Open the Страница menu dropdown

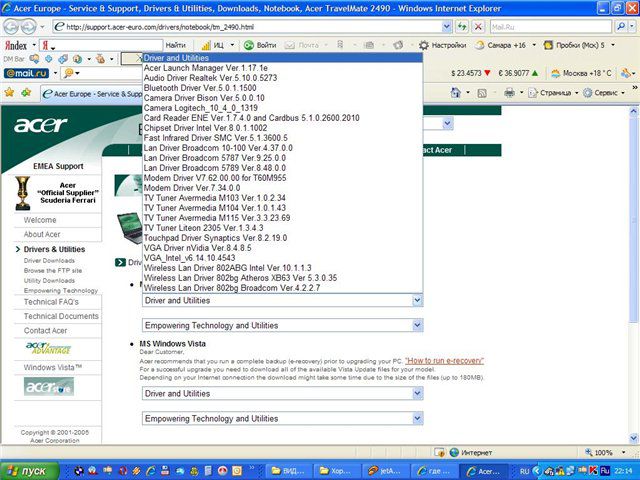click(553, 93)
